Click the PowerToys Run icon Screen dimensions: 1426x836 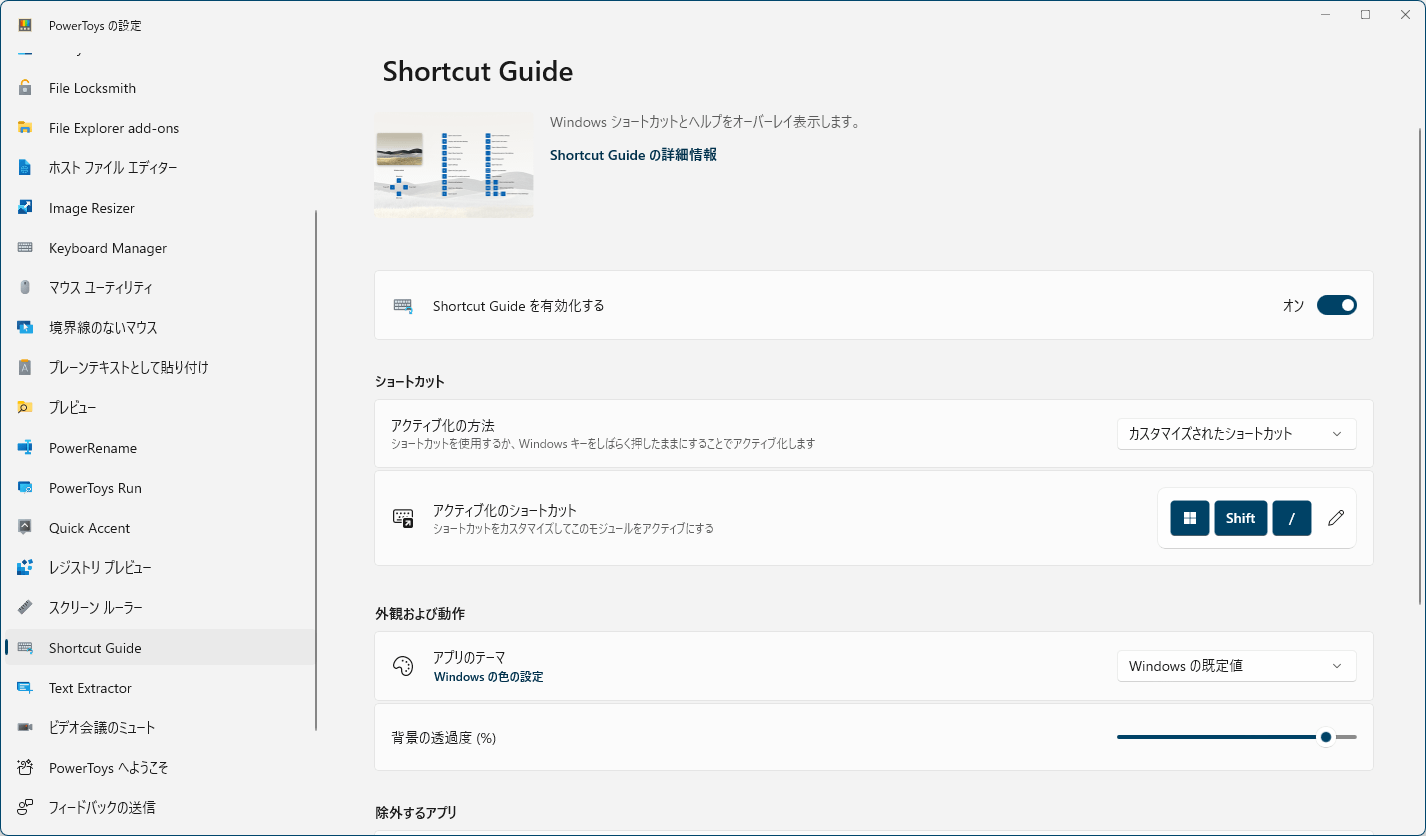(x=25, y=488)
